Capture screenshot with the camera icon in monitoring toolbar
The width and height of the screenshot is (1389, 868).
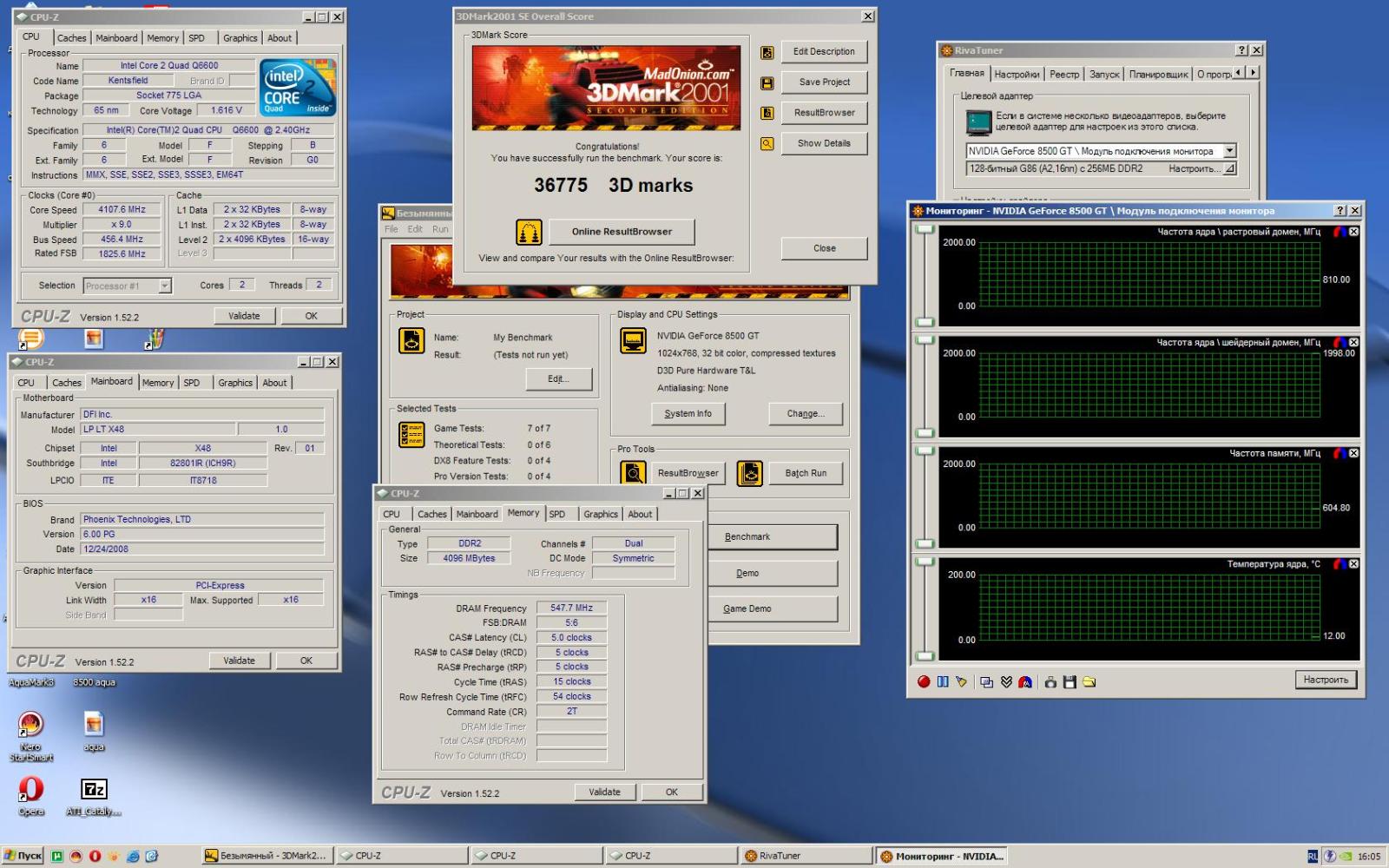1050,682
